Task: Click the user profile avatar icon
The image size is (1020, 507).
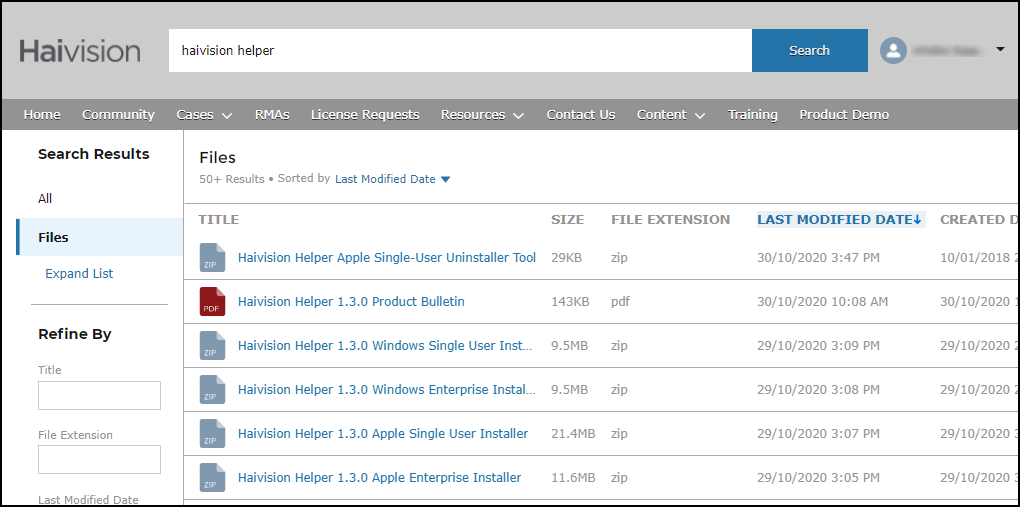Action: click(893, 50)
